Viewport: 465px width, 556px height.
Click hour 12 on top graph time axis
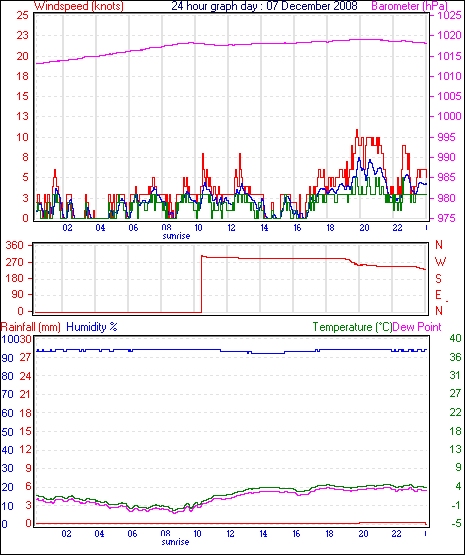pos(231,228)
